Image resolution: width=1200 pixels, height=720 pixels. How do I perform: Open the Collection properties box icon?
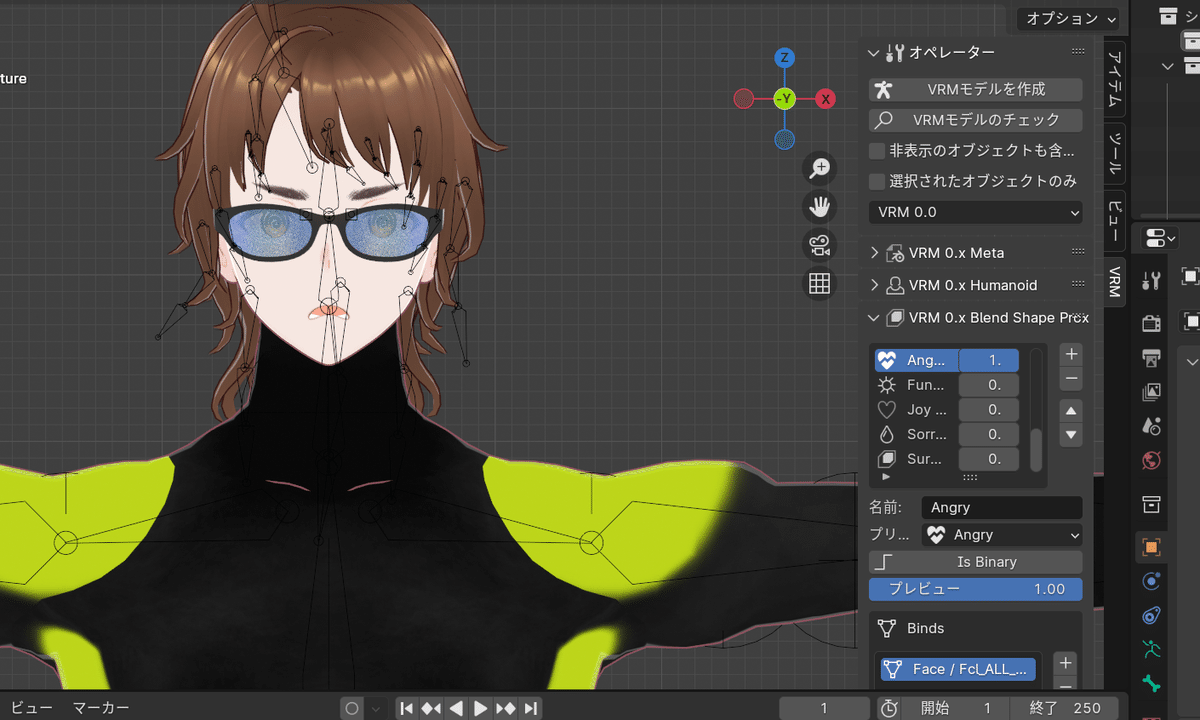pos(1151,503)
